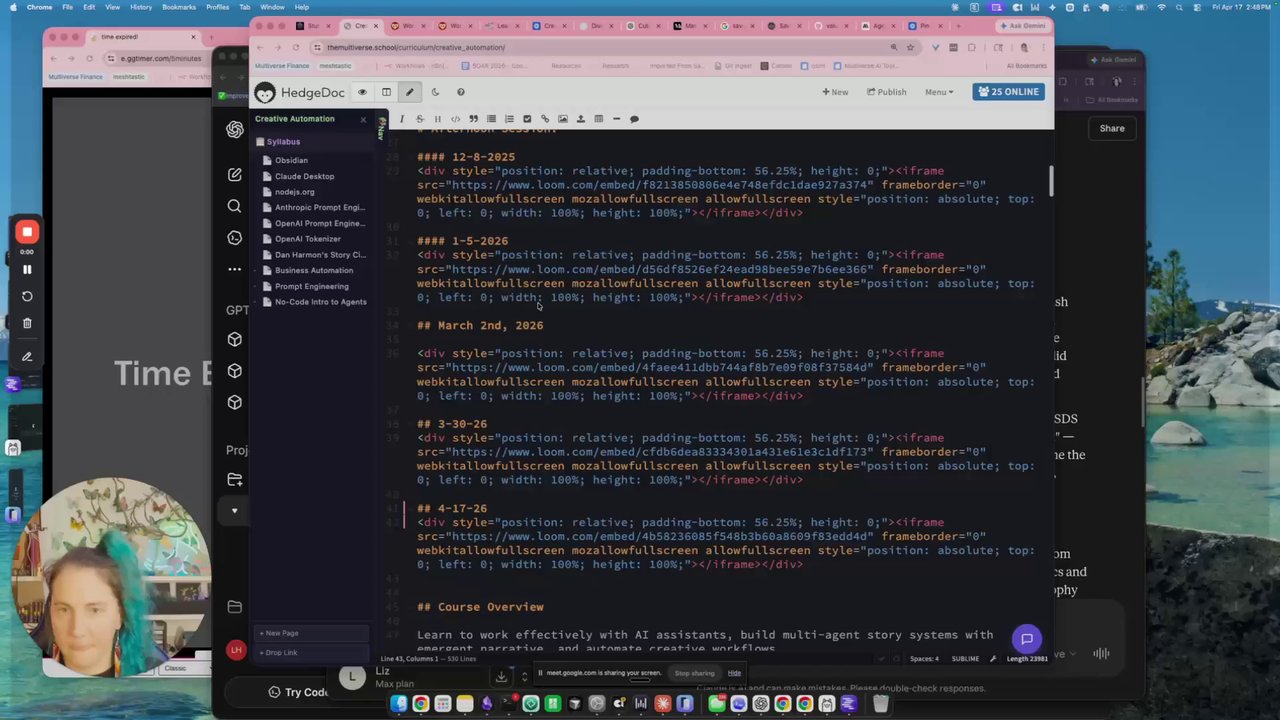
Task: Click the red stop recording button
Action: tap(27, 232)
